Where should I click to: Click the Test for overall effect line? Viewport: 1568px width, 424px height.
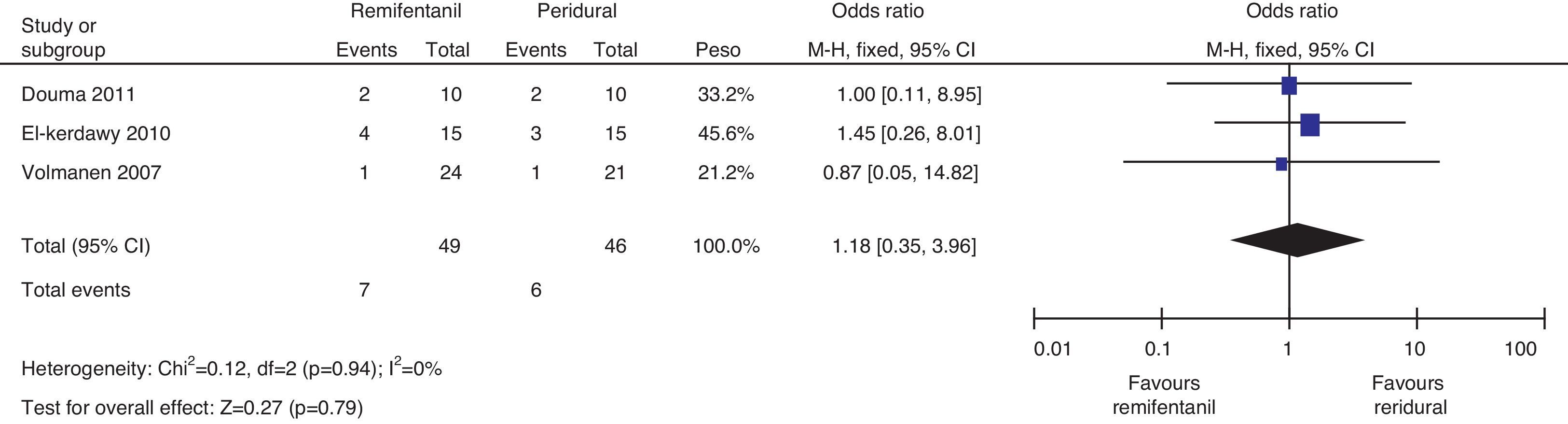(192, 407)
